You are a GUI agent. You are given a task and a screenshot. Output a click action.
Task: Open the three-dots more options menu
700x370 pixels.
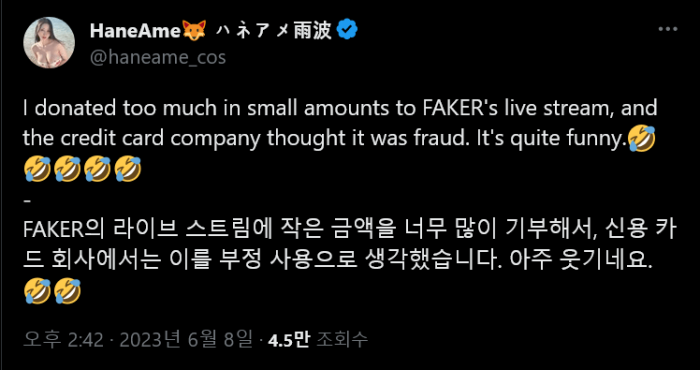pos(668,29)
